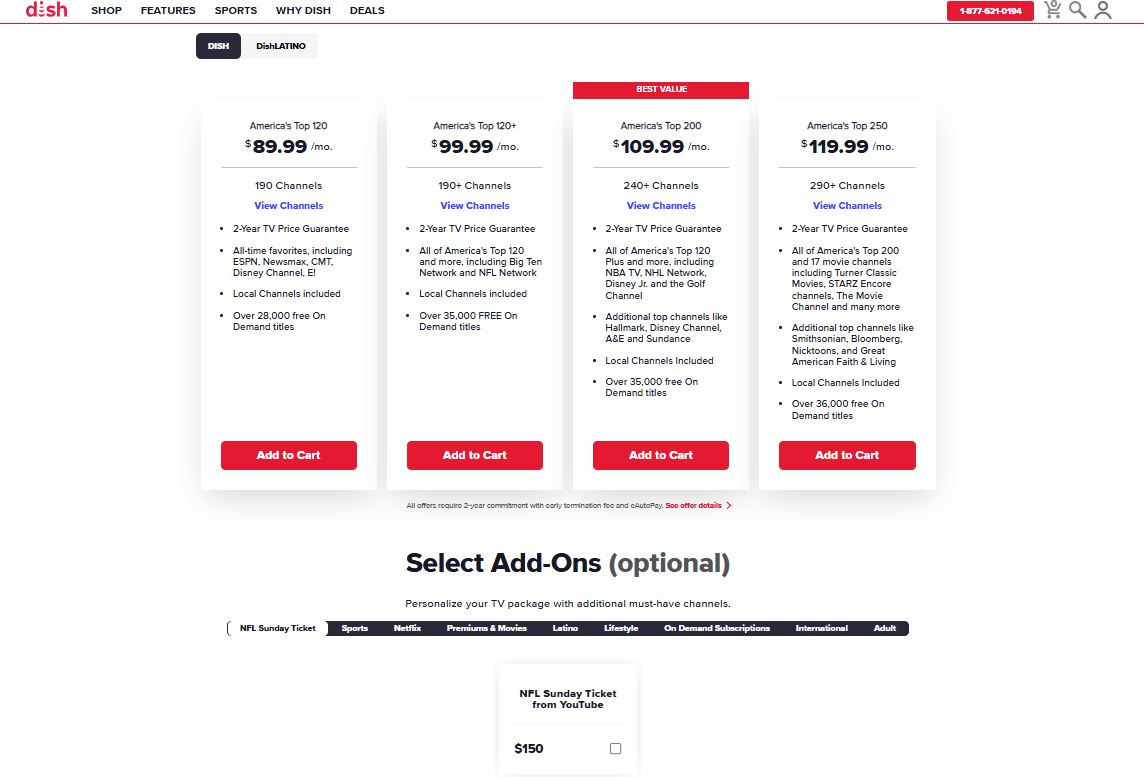This screenshot has width=1144, height=777.
Task: Select the DISH plan toggle
Action: [218, 45]
